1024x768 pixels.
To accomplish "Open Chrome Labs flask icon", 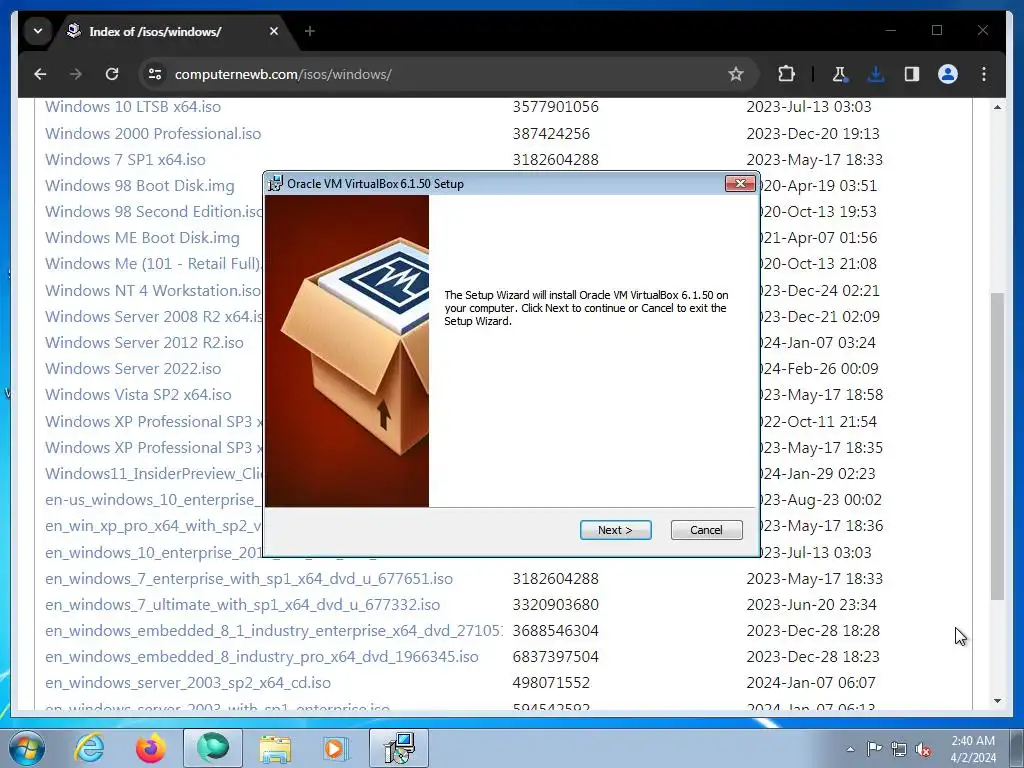I will pyautogui.click(x=840, y=74).
